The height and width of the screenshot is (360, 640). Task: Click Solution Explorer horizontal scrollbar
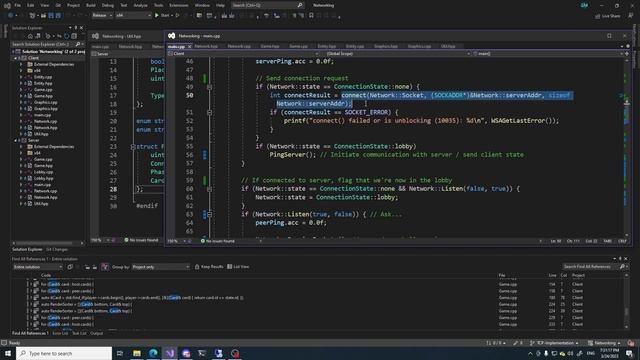(x=48, y=243)
